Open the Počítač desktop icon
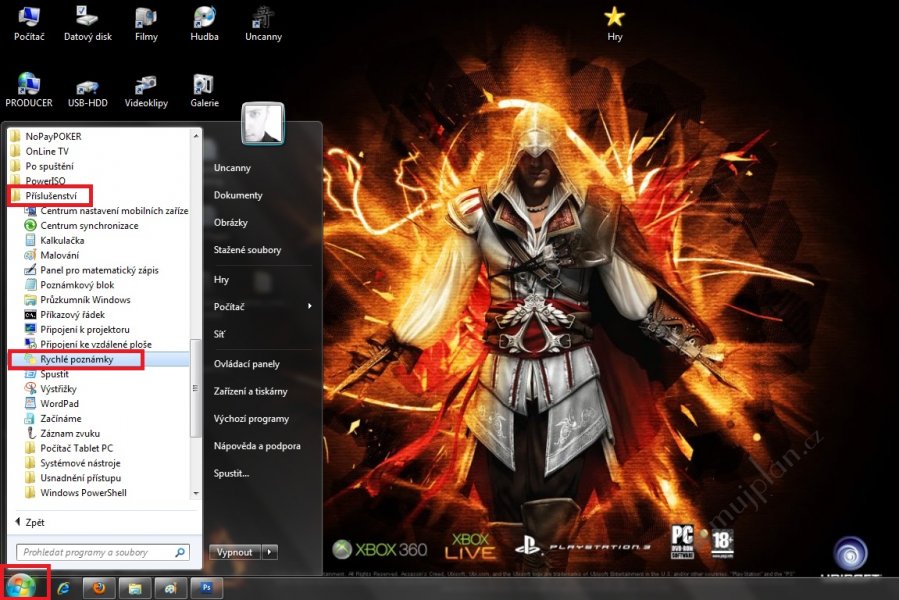 click(x=29, y=23)
